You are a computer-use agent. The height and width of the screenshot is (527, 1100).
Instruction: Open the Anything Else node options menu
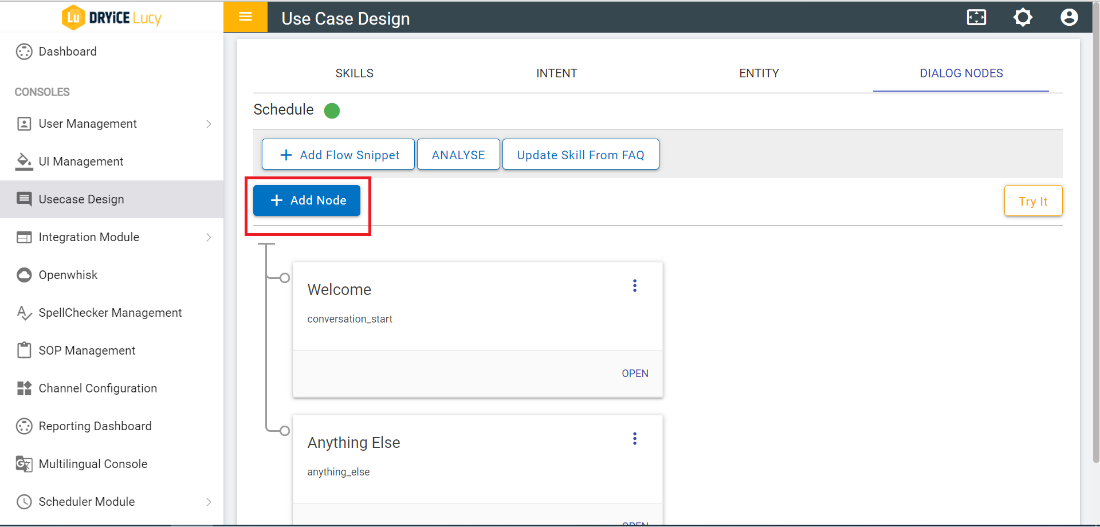point(634,439)
